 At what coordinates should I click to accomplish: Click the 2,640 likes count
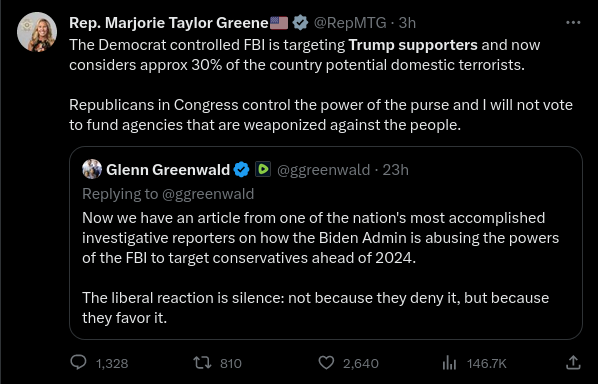(x=361, y=363)
